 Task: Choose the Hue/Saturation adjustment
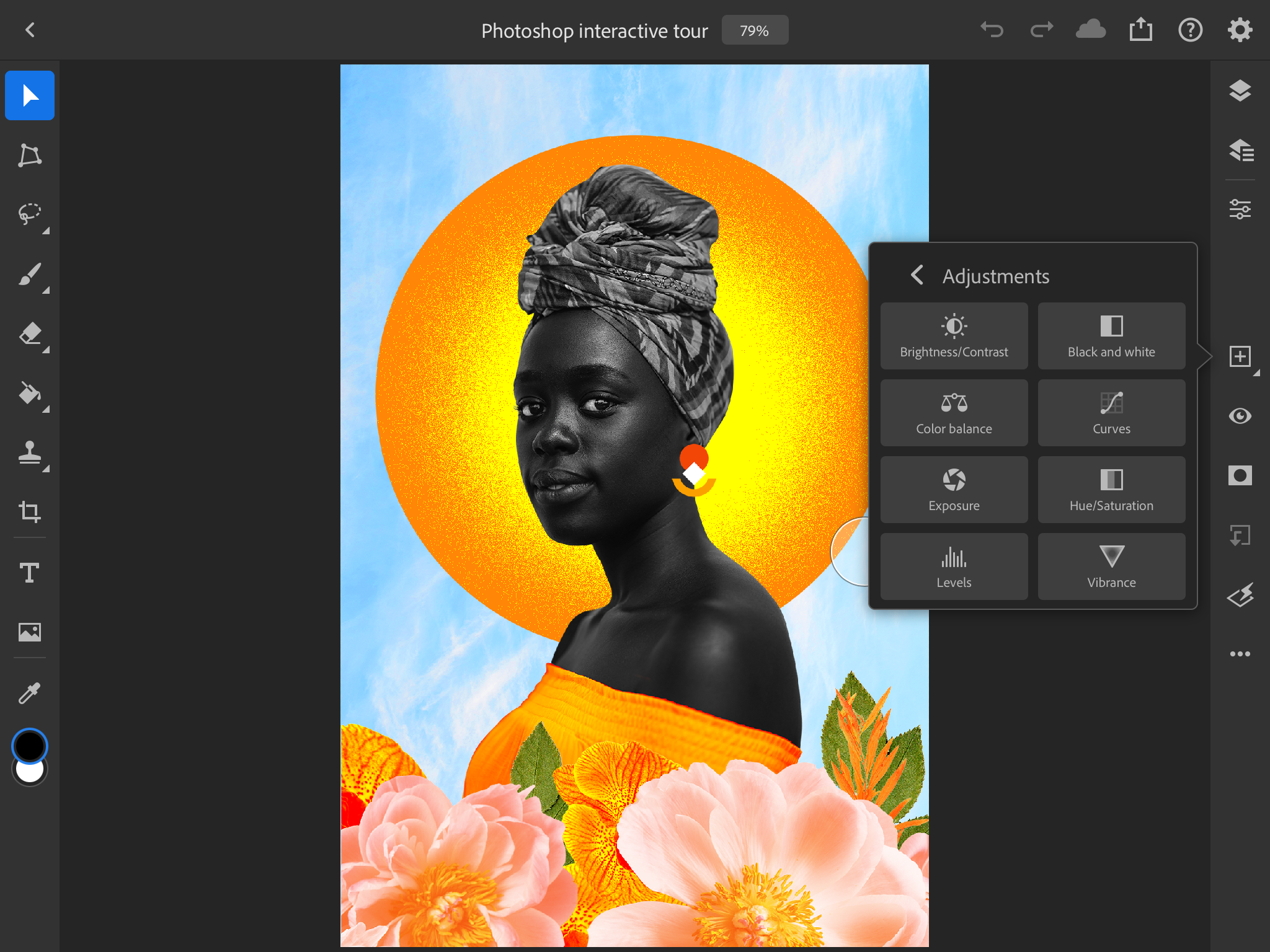tap(1111, 490)
